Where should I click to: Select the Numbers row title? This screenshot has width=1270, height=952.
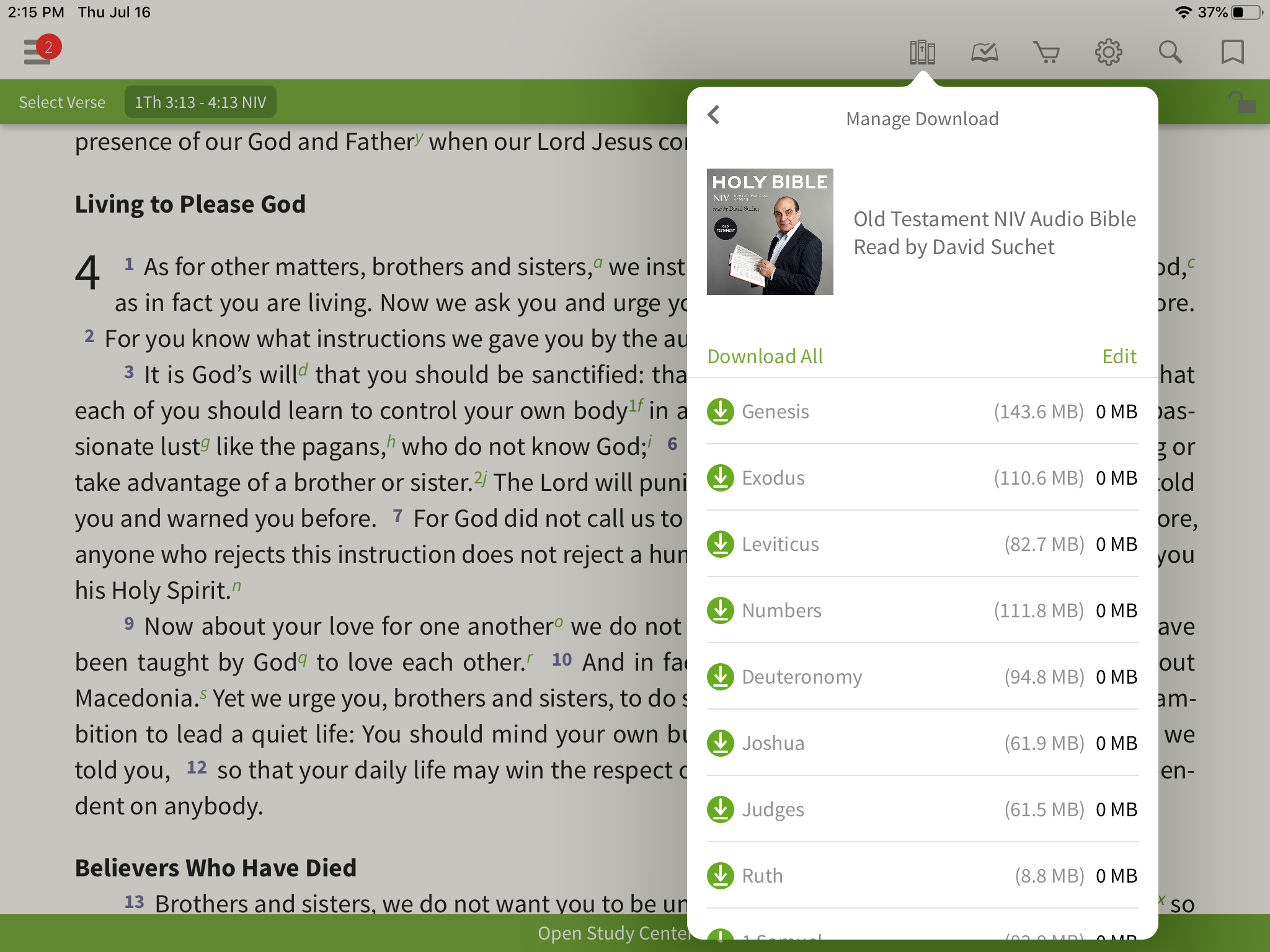781,610
